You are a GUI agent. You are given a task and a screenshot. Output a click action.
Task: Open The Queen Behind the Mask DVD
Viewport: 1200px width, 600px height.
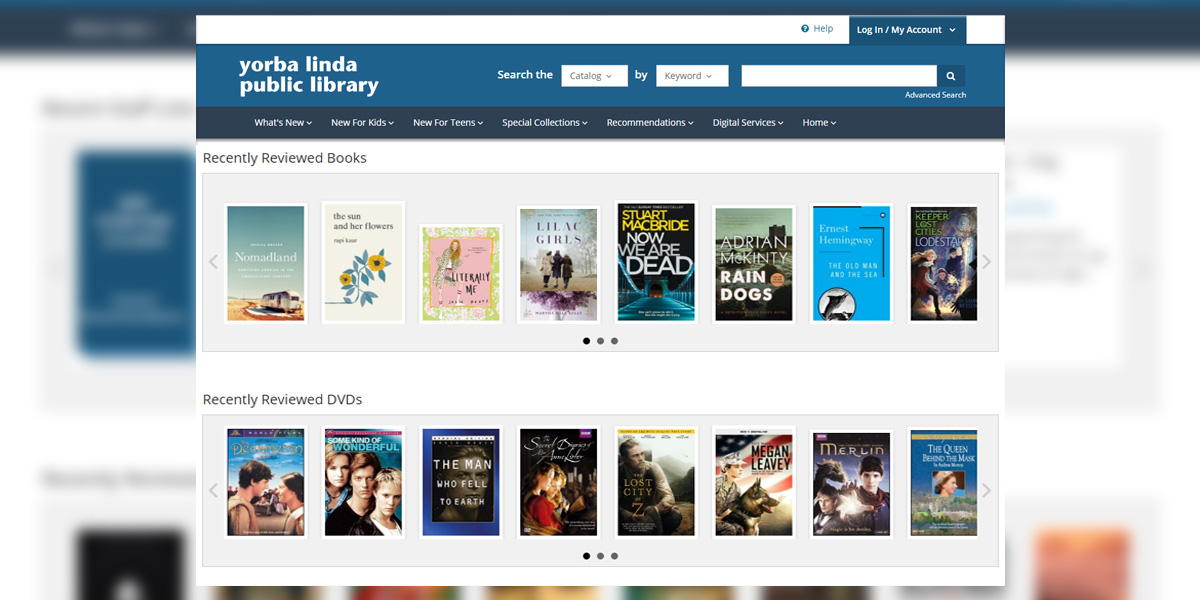[x=943, y=483]
